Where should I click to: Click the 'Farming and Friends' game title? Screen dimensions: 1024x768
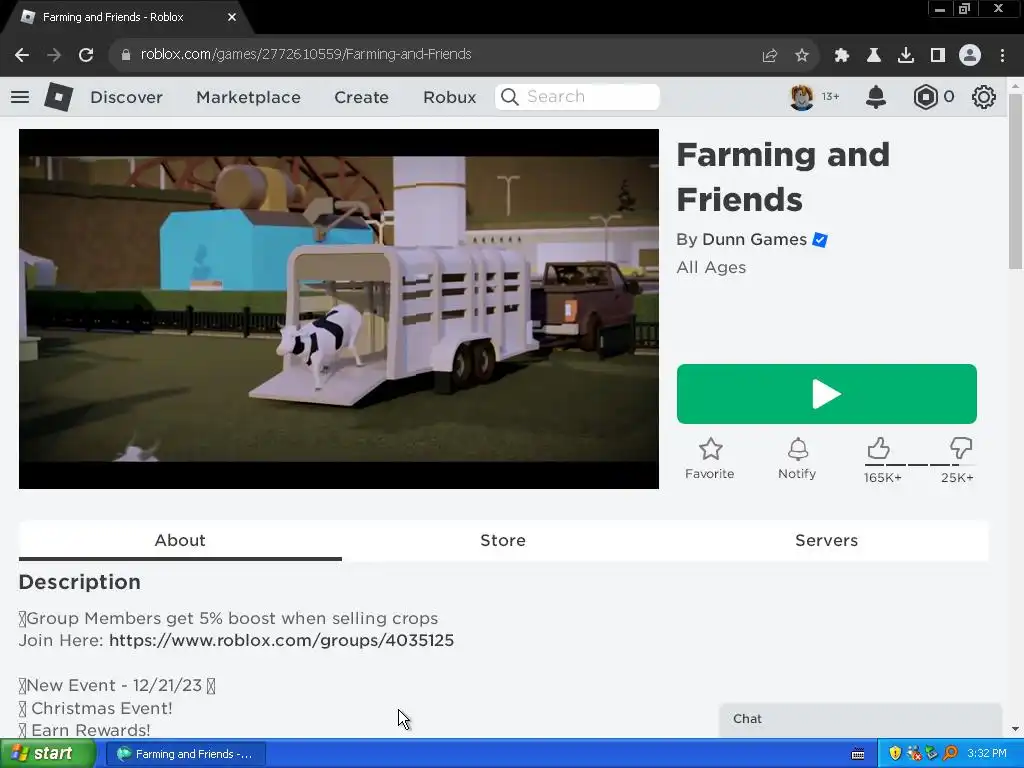pyautogui.click(x=783, y=177)
